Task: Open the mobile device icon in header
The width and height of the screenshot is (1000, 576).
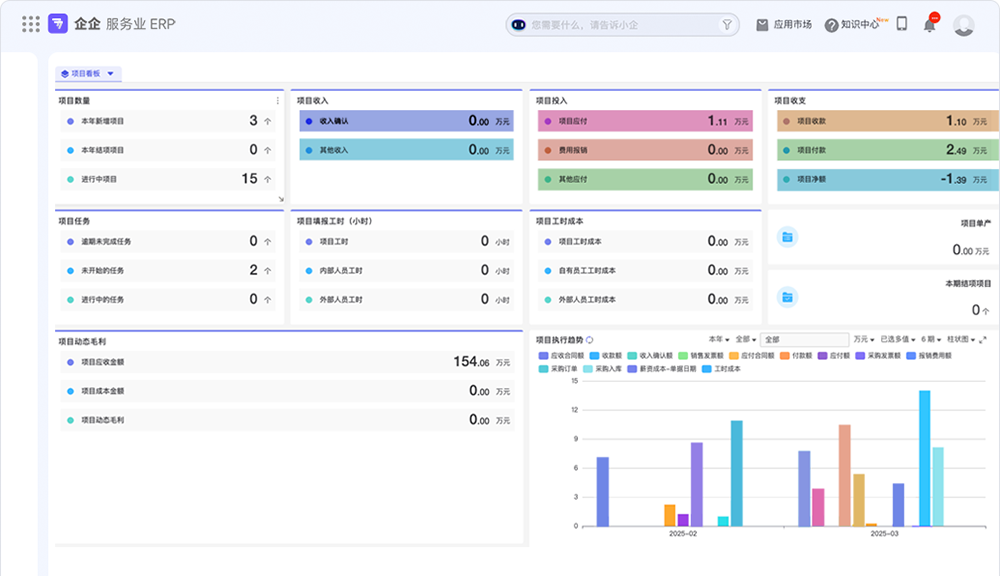Action: [902, 24]
